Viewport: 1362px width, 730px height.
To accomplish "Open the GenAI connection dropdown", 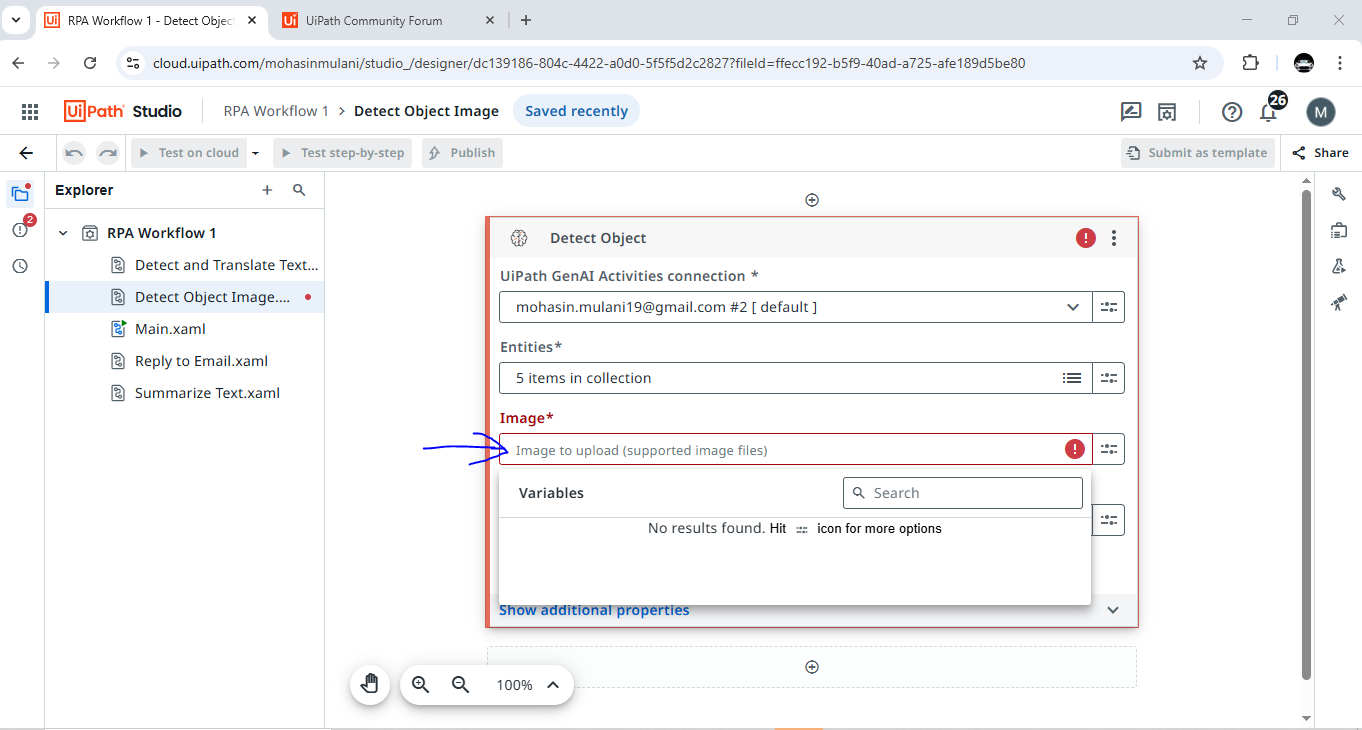I will pos(796,307).
